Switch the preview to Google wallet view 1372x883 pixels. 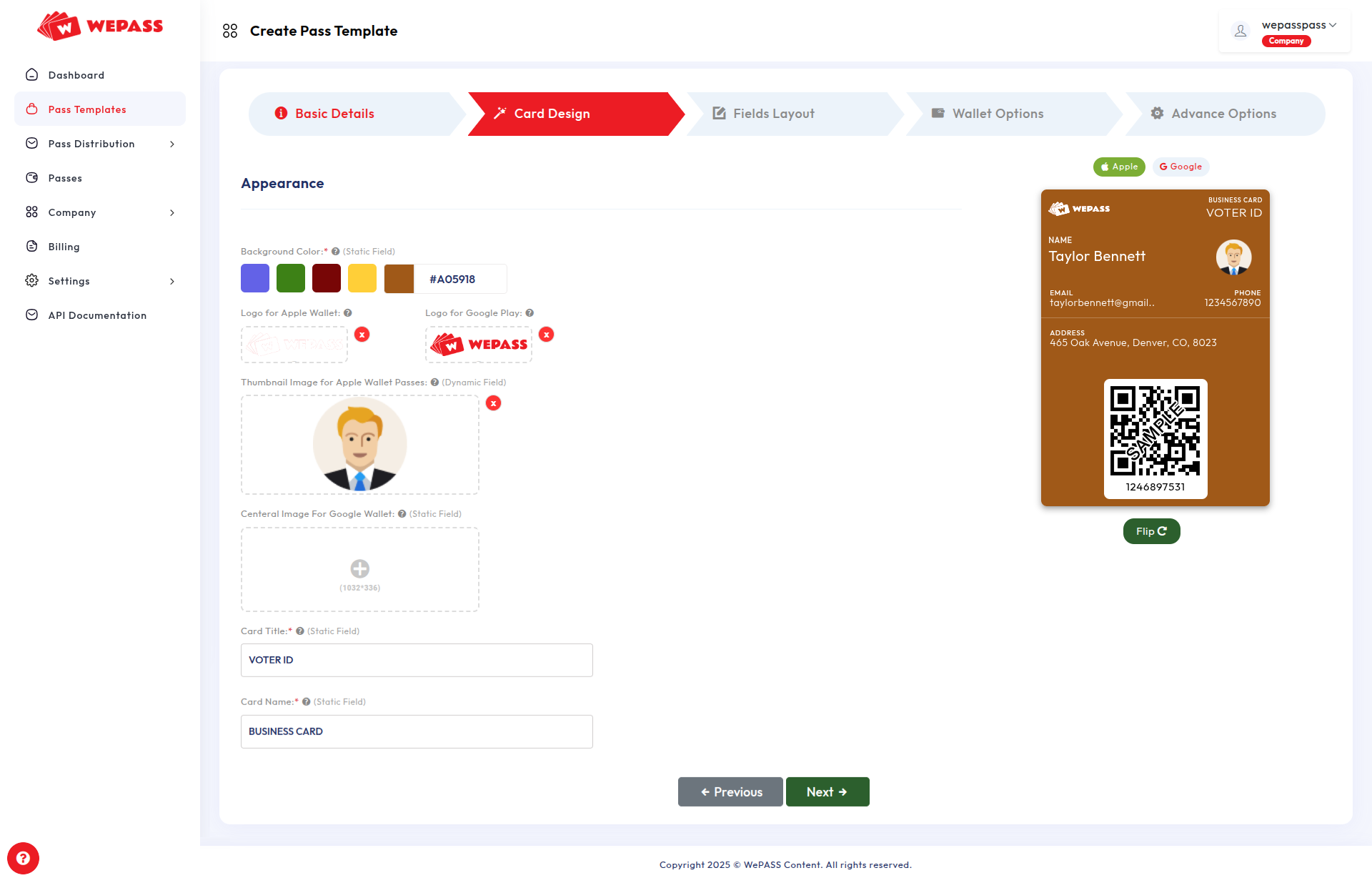point(1180,166)
